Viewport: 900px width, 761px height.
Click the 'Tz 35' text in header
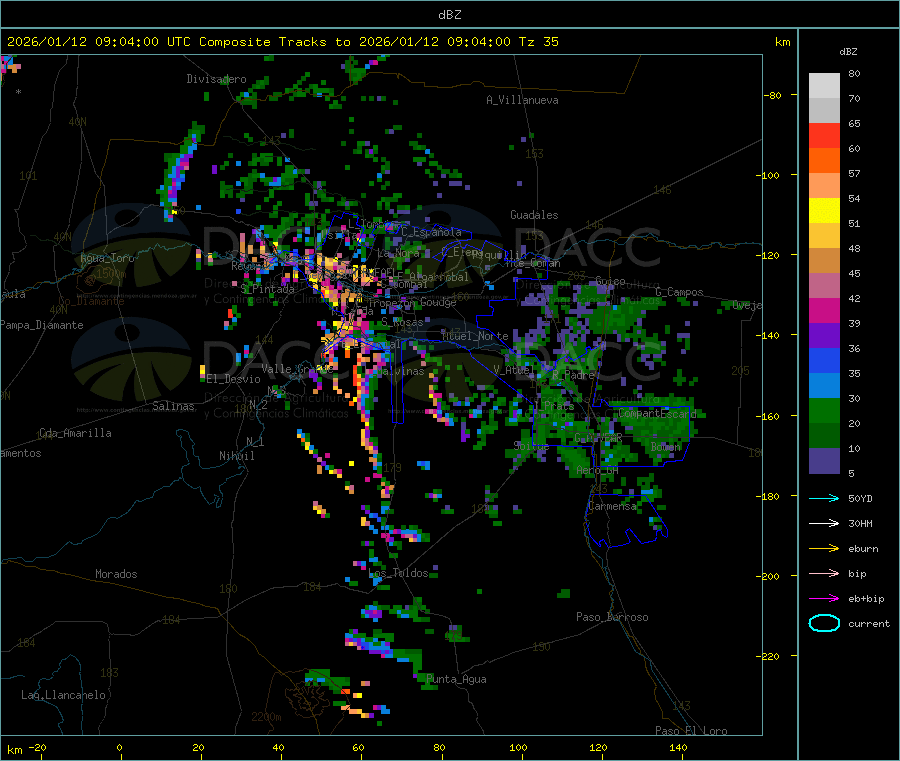click(538, 42)
